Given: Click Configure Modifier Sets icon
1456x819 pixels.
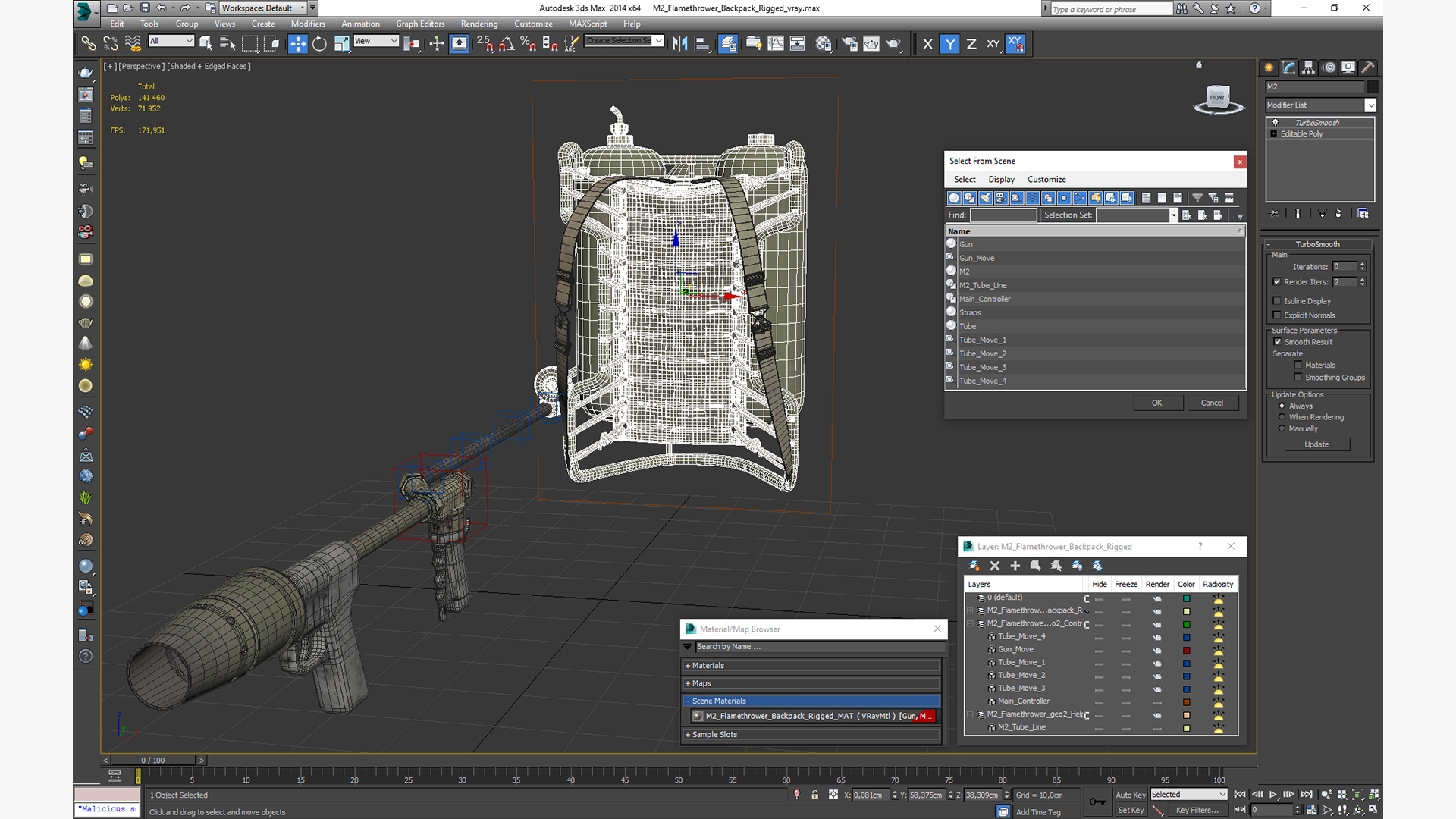Looking at the screenshot, I should [x=1363, y=214].
